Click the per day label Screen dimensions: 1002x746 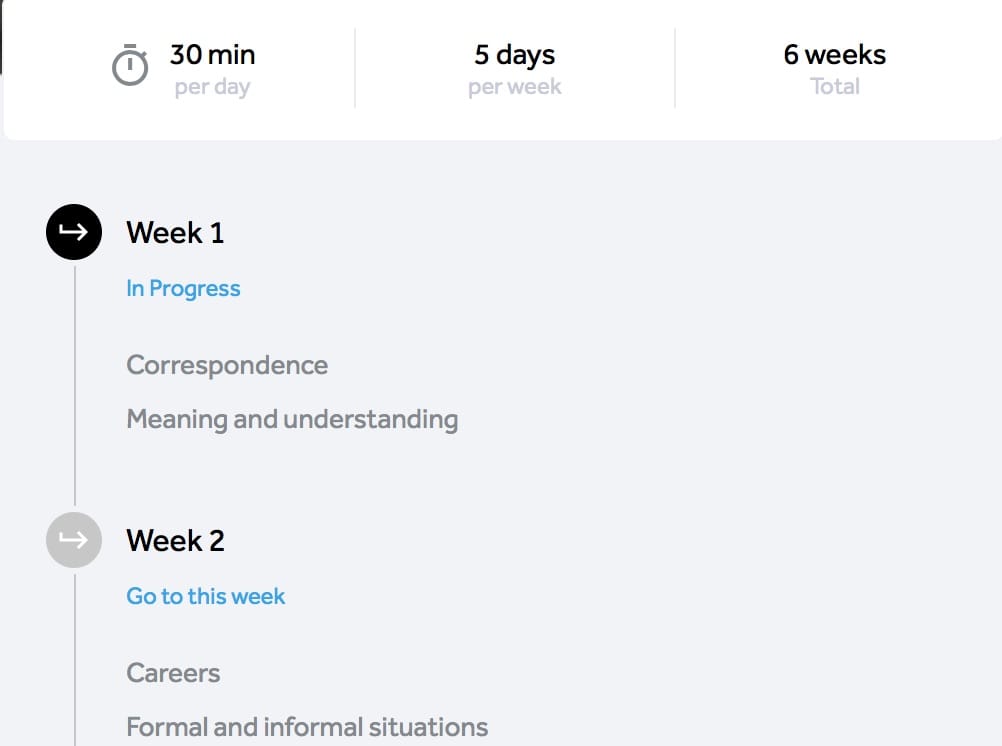click(x=212, y=87)
